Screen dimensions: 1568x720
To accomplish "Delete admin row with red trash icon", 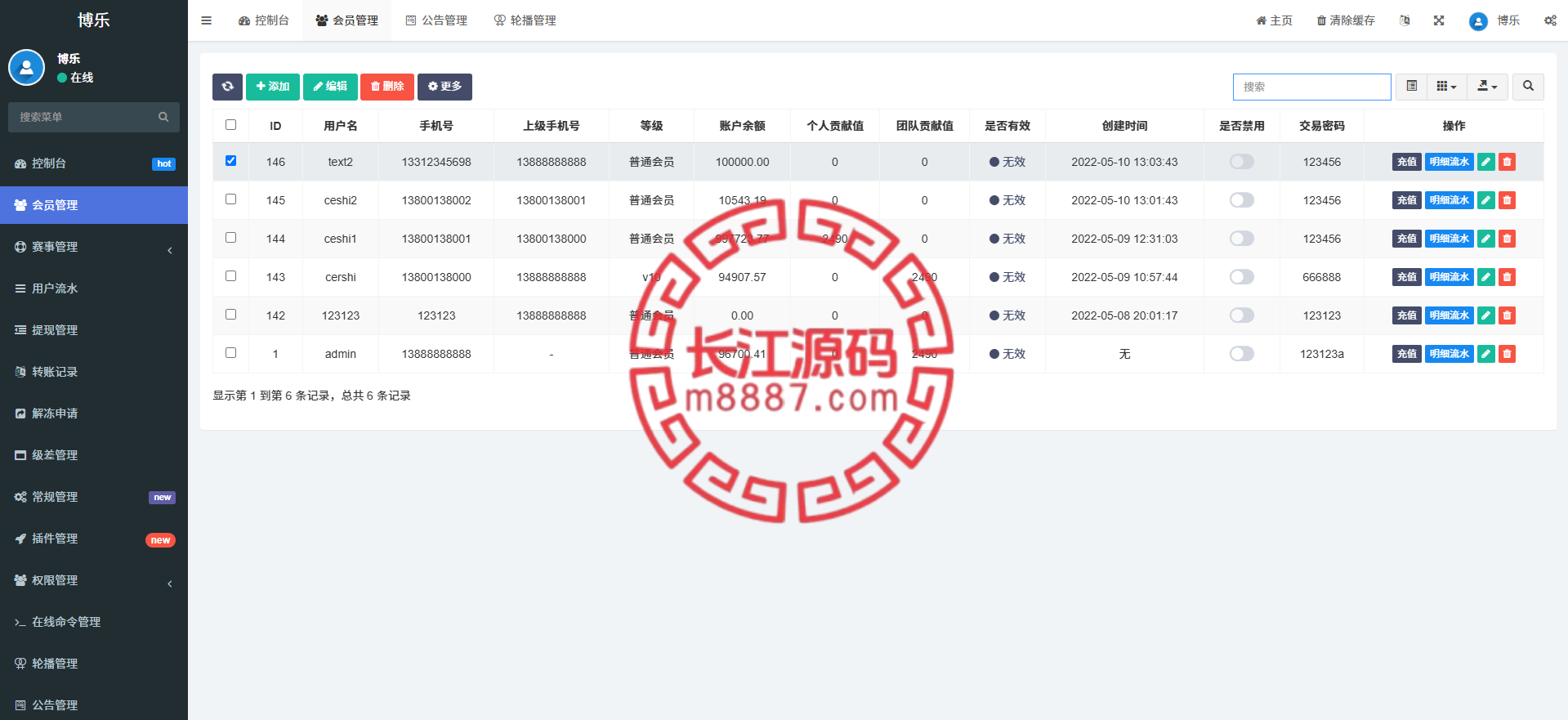I will [x=1508, y=354].
